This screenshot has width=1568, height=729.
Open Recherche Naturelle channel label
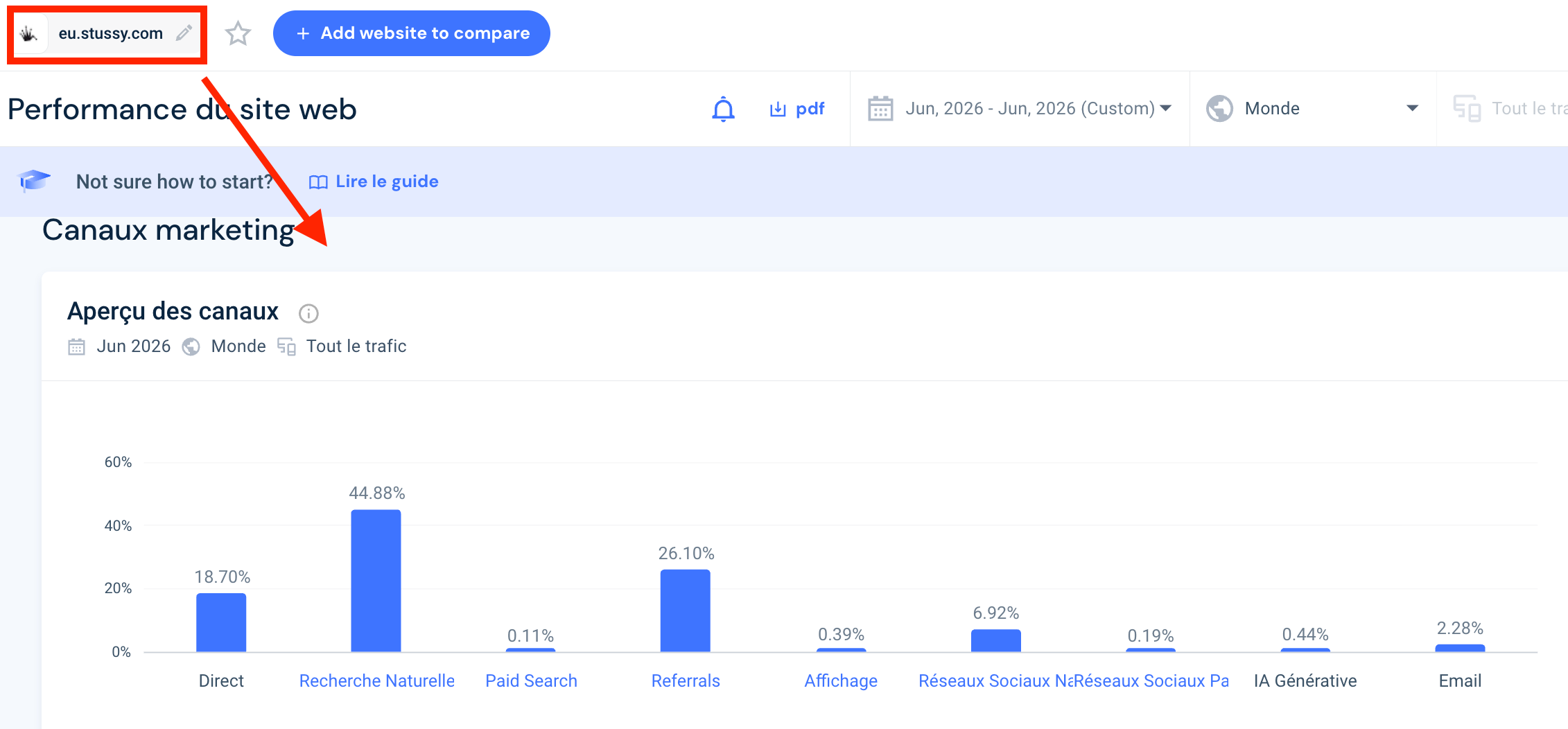376,680
